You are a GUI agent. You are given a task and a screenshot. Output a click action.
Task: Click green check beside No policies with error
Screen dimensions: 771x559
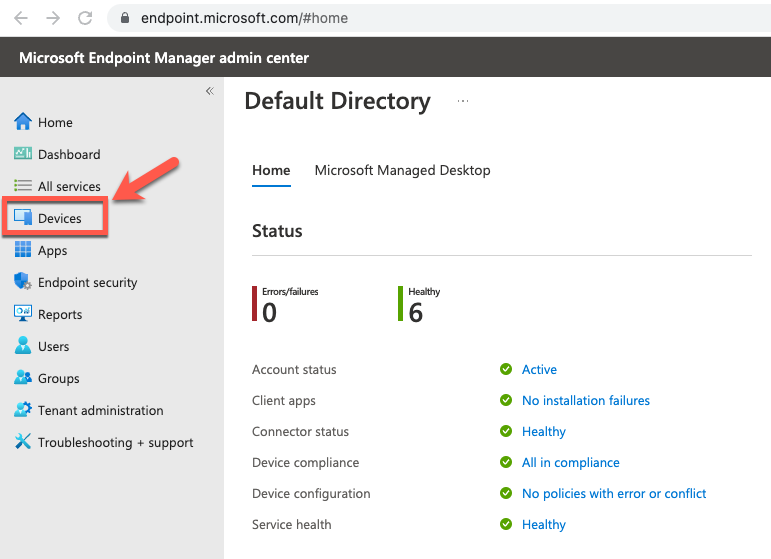coord(506,493)
